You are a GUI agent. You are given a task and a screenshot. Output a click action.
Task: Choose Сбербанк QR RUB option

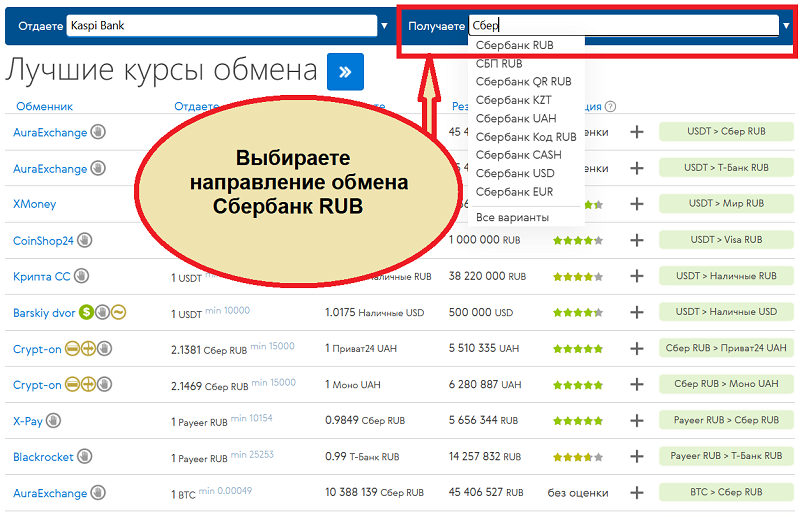click(x=523, y=82)
